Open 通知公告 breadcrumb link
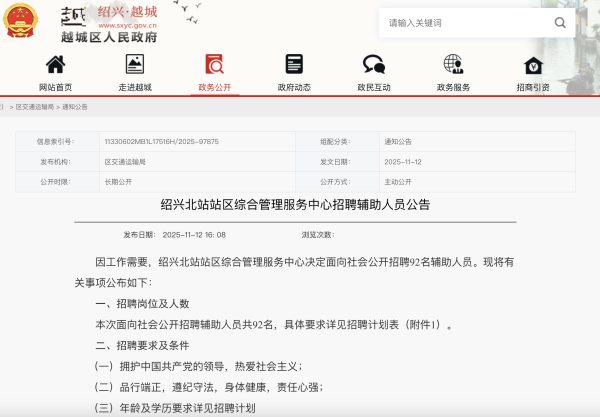 (75, 106)
